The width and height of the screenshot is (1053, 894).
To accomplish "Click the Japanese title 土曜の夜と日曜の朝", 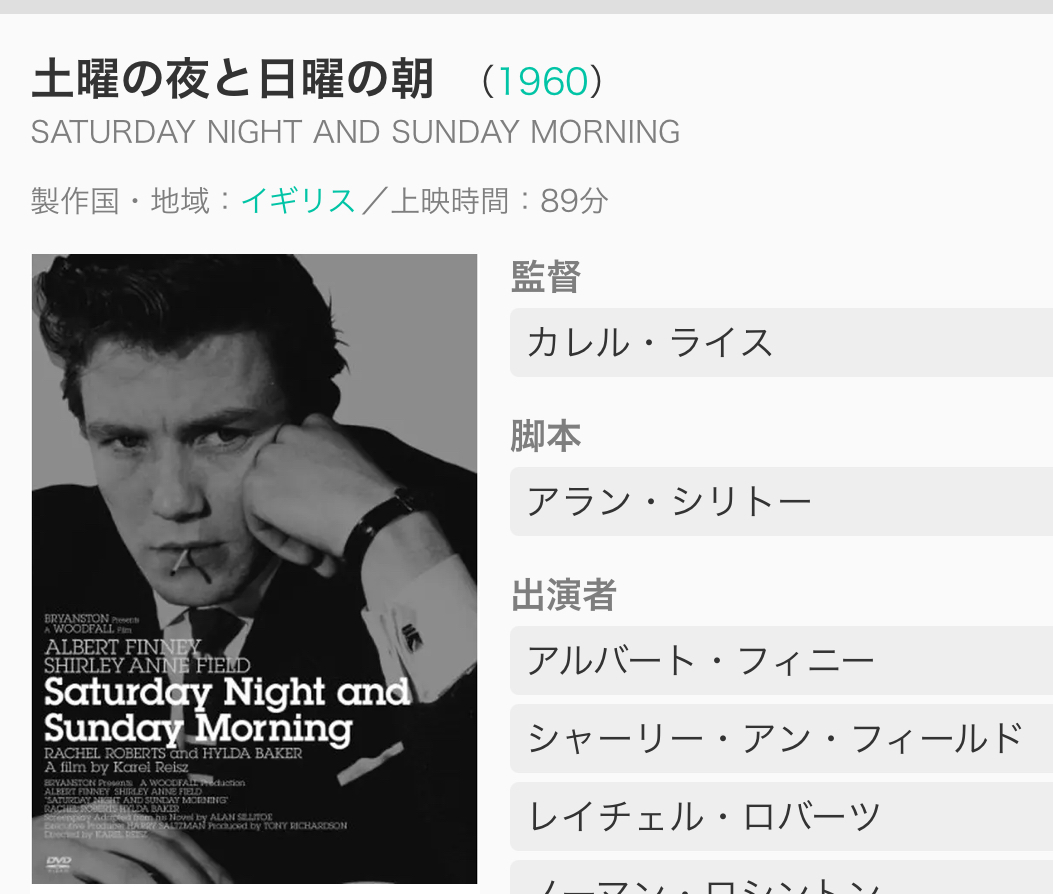I will (x=233, y=80).
